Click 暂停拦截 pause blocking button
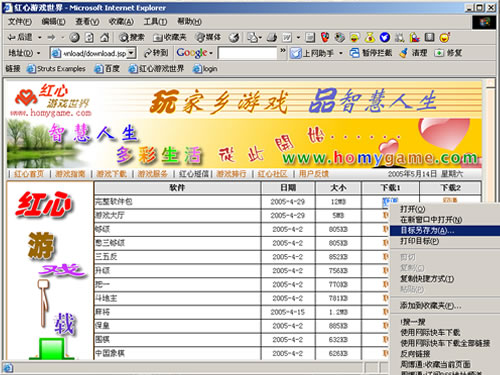 pos(371,53)
